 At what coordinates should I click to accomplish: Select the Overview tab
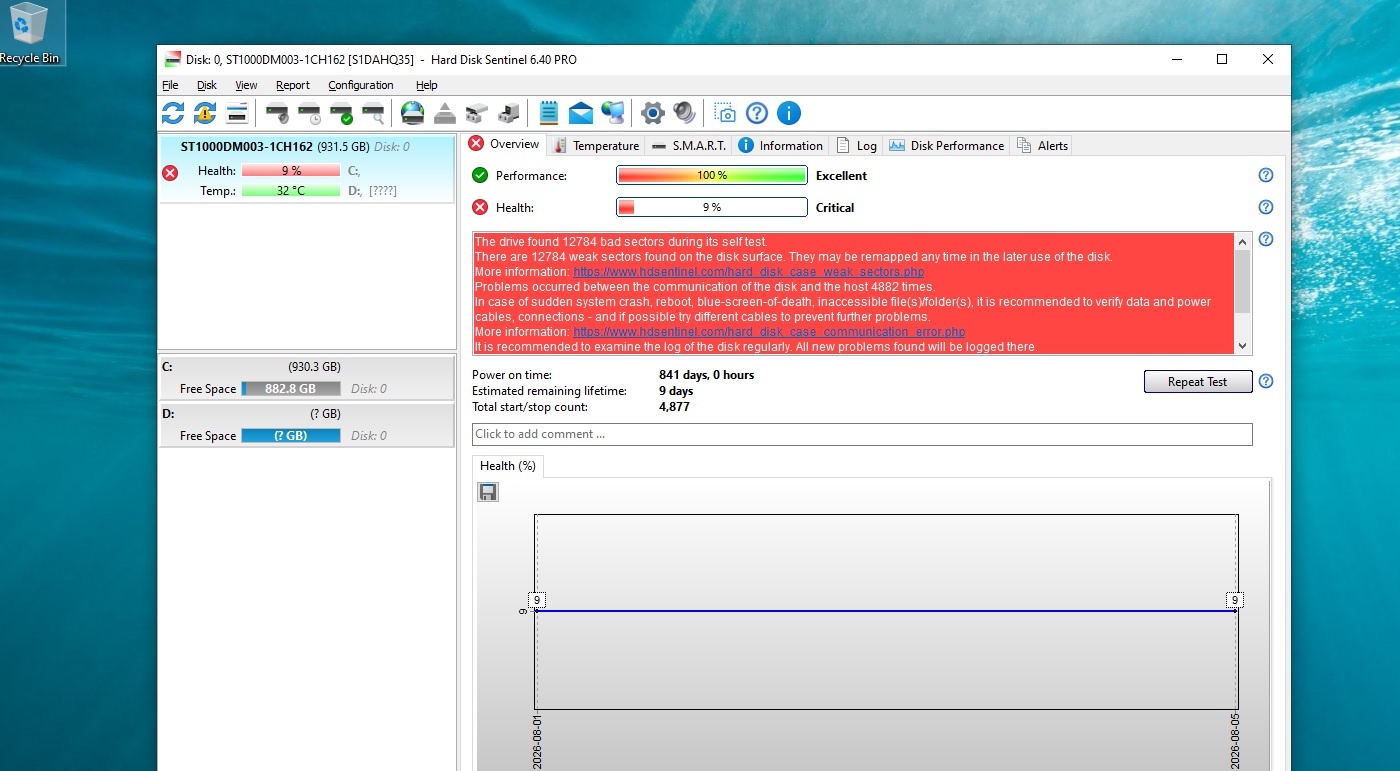coord(504,144)
